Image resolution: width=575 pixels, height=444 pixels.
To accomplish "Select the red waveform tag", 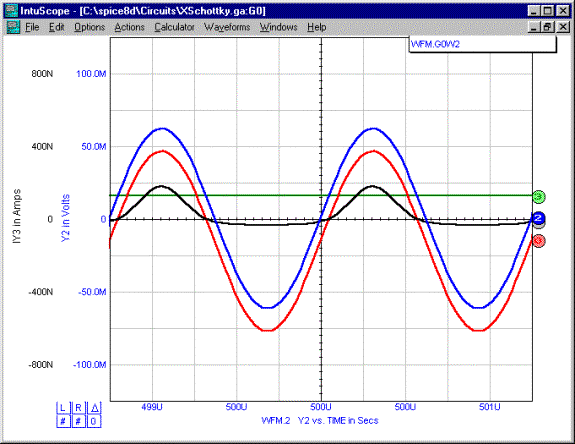I will point(538,241).
